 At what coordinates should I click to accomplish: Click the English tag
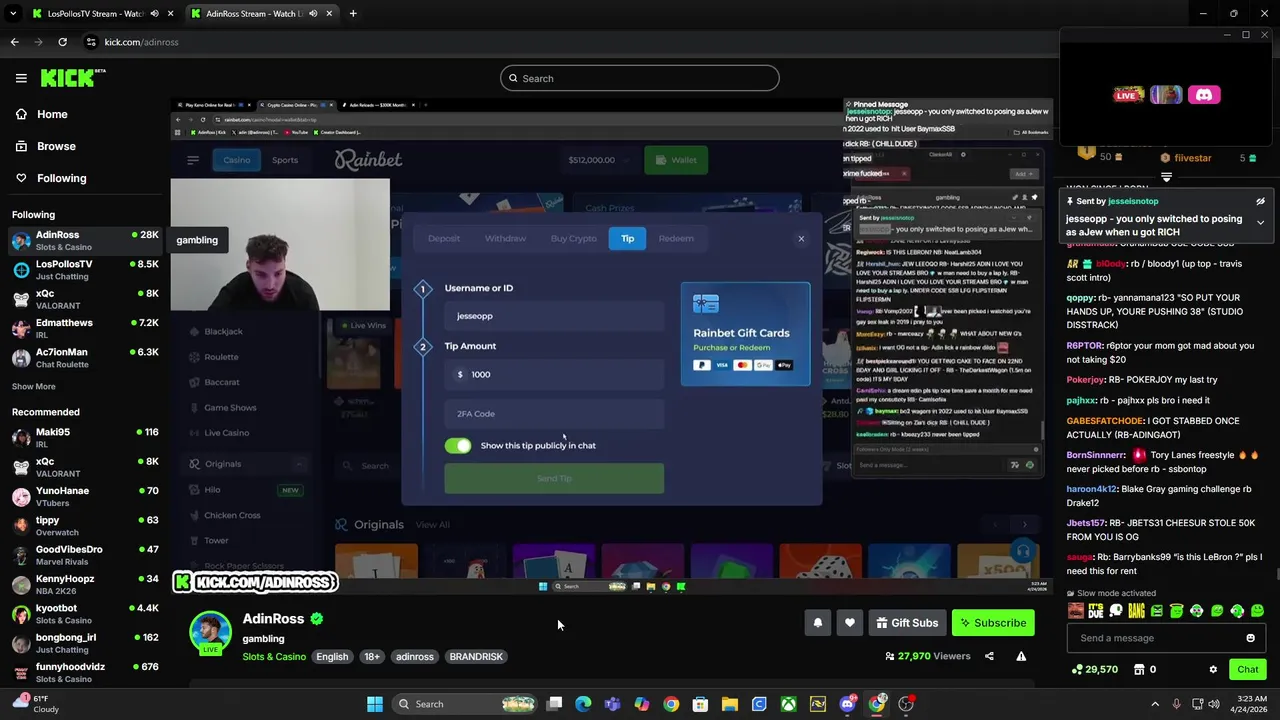tap(332, 657)
